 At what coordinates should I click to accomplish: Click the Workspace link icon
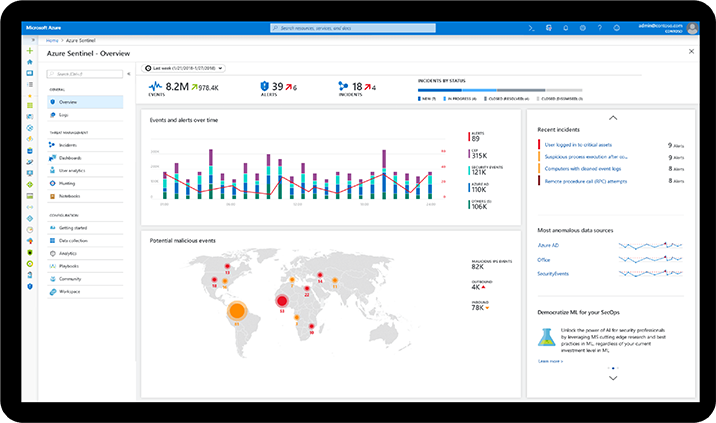coord(52,291)
